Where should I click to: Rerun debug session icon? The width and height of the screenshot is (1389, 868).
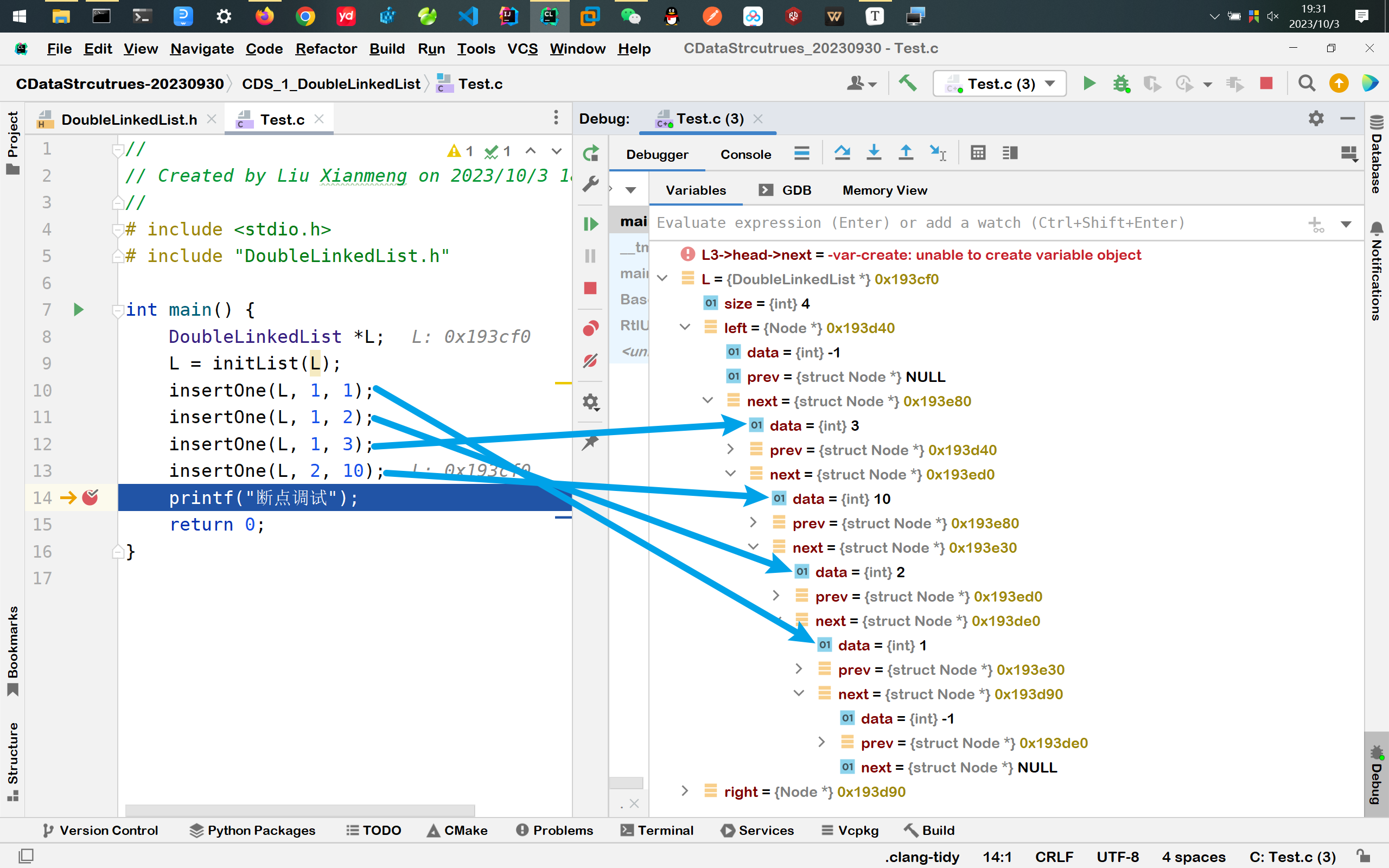pyautogui.click(x=591, y=154)
